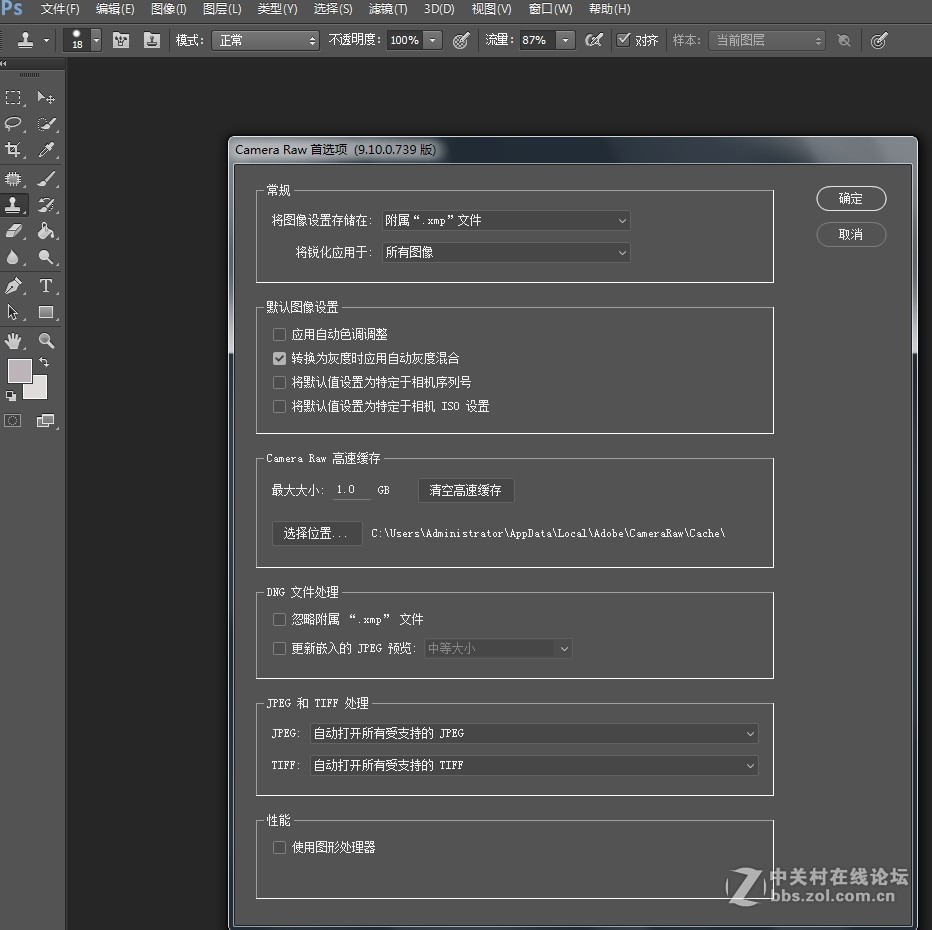Screen dimensions: 932x930
Task: Open the 将图像设置存储在 dropdown
Action: coord(506,220)
